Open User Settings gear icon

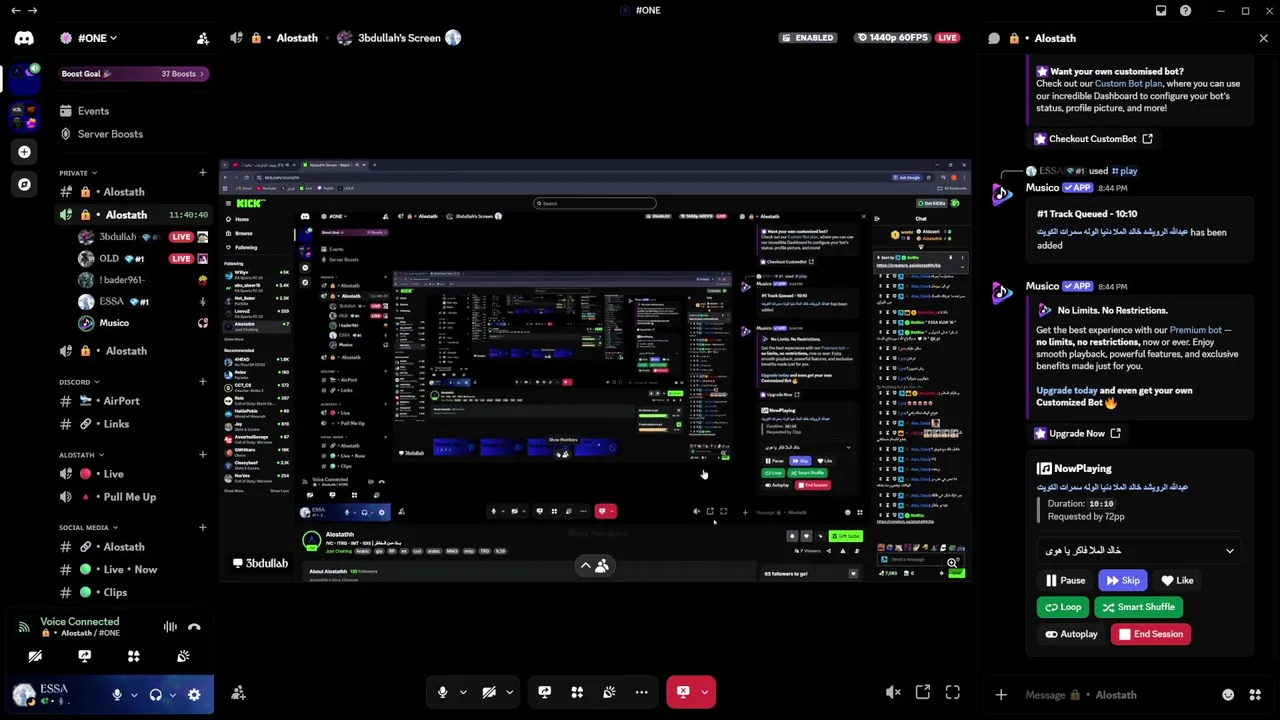194,694
